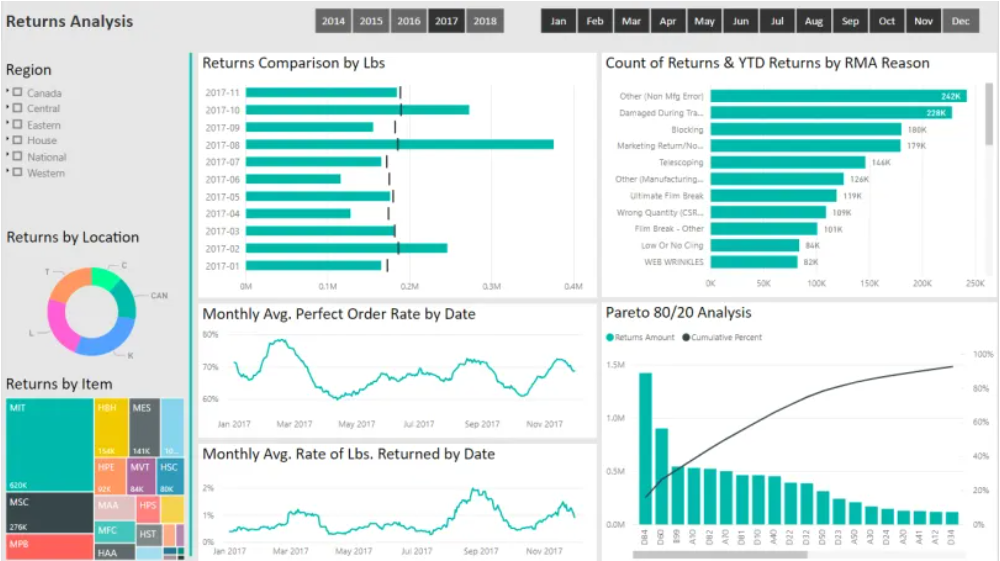Click the Other (Non Mfg Error) 242K bar
This screenshot has height=561, width=1000.
(x=839, y=96)
